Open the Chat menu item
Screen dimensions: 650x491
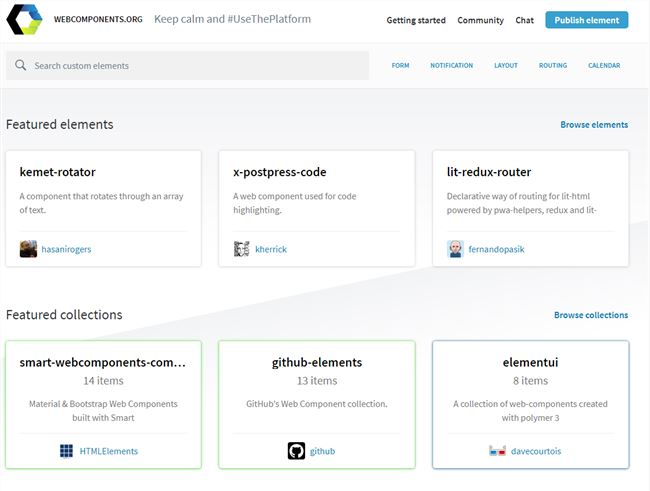click(x=524, y=20)
